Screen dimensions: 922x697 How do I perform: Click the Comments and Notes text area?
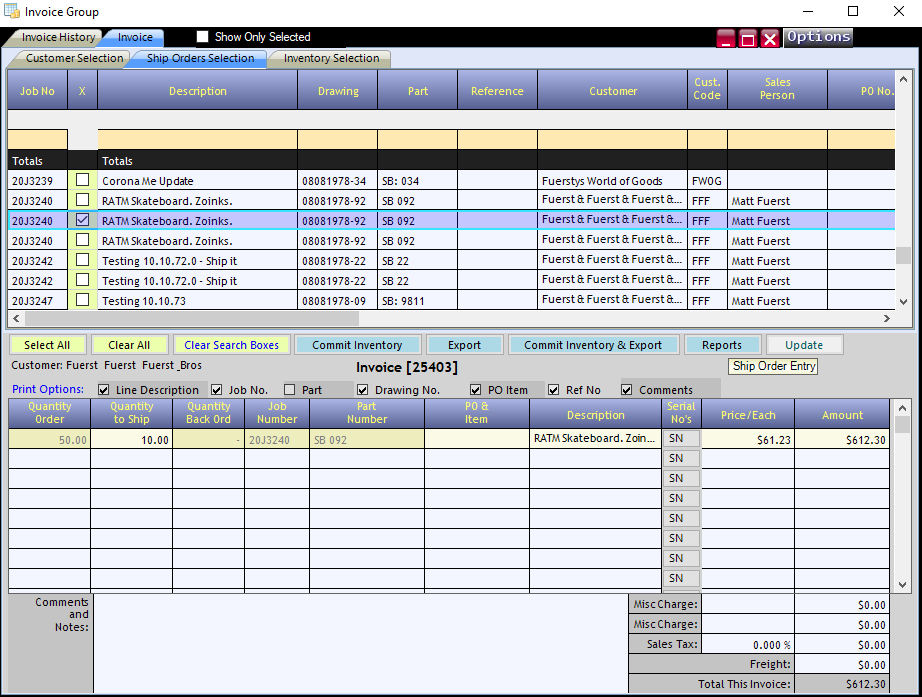tap(360, 644)
